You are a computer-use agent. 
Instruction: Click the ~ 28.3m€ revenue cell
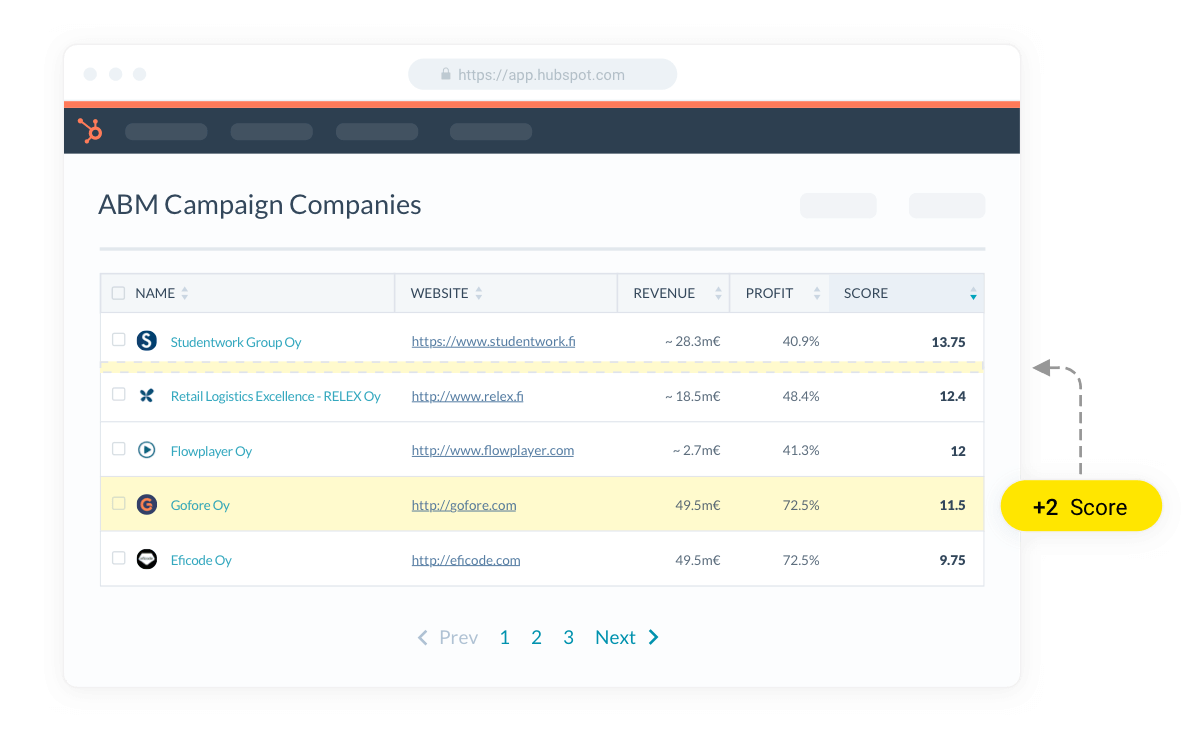[x=692, y=341]
